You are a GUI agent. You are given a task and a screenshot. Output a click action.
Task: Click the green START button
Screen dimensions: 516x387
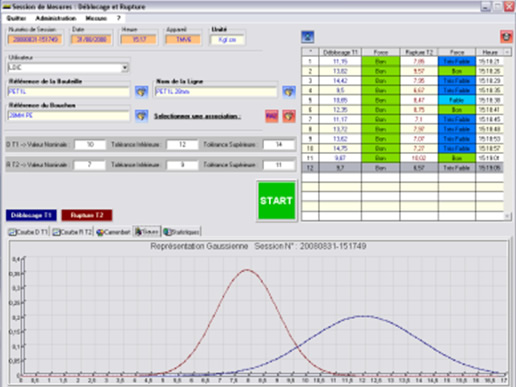click(276, 201)
